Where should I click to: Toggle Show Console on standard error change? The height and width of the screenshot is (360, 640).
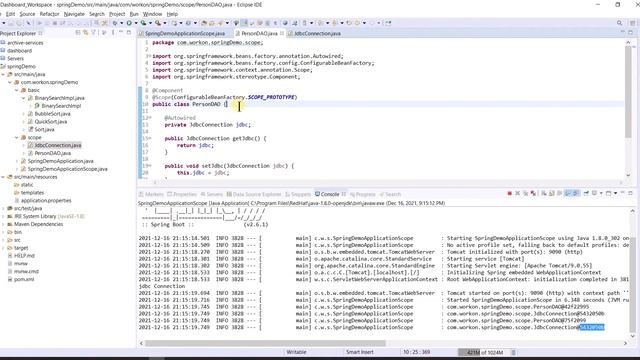pos(576,193)
